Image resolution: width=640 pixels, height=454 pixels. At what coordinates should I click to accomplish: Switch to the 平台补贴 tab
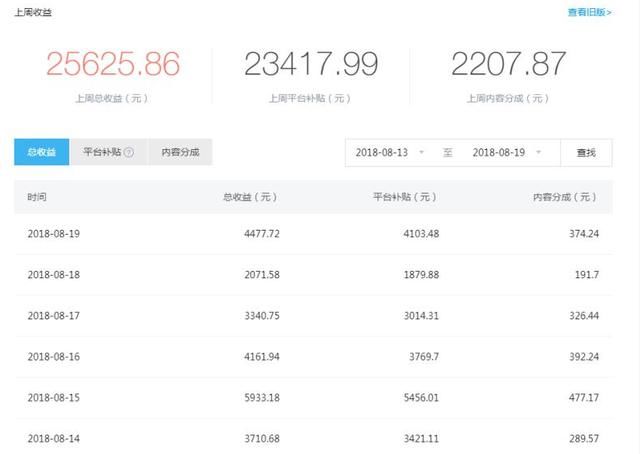coord(109,152)
